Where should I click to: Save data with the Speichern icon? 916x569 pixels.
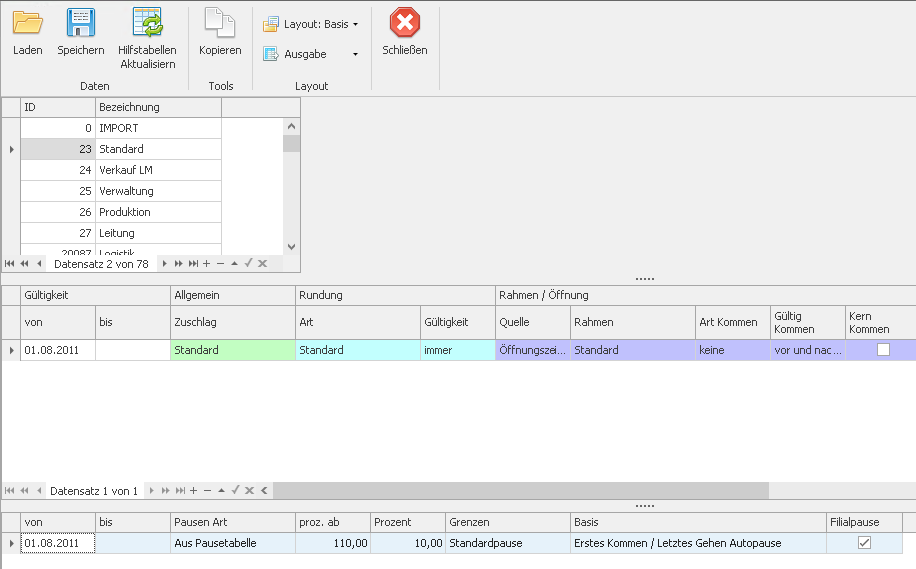80,23
